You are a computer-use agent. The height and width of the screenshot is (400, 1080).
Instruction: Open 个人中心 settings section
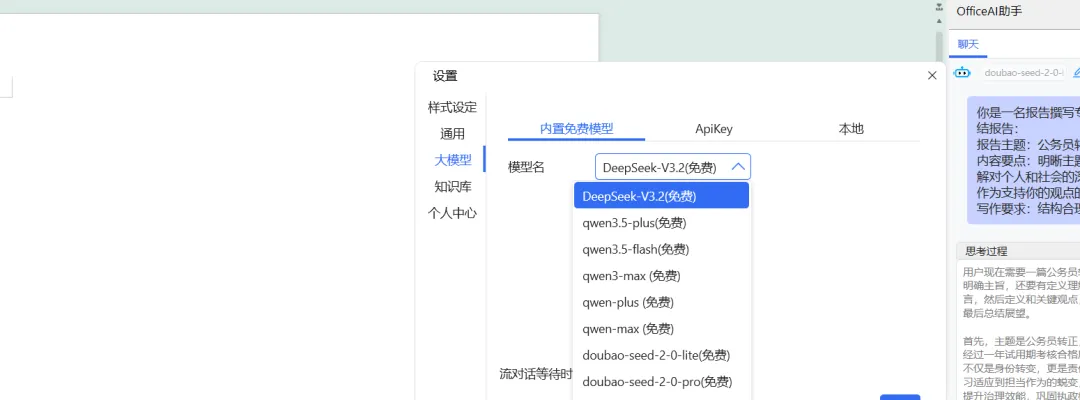click(452, 213)
